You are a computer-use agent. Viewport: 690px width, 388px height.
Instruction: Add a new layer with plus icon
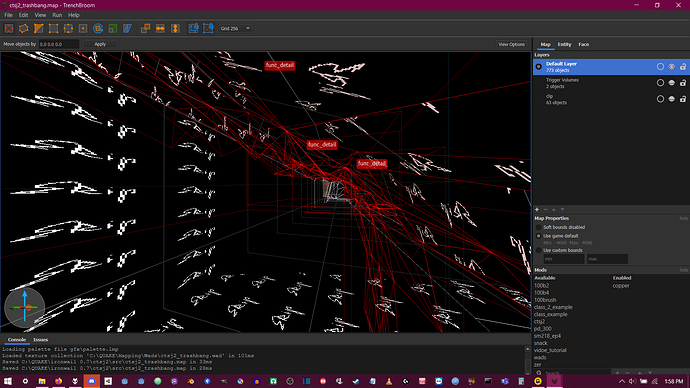(537, 209)
